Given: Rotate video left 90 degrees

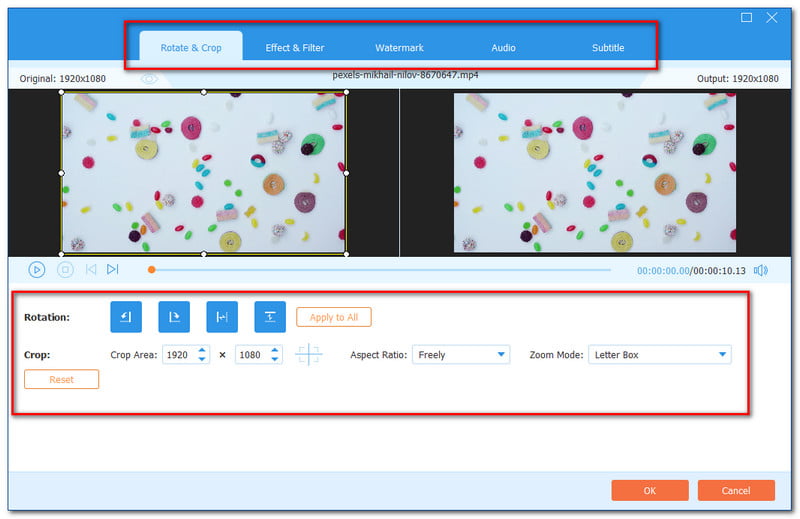Looking at the screenshot, I should [126, 317].
